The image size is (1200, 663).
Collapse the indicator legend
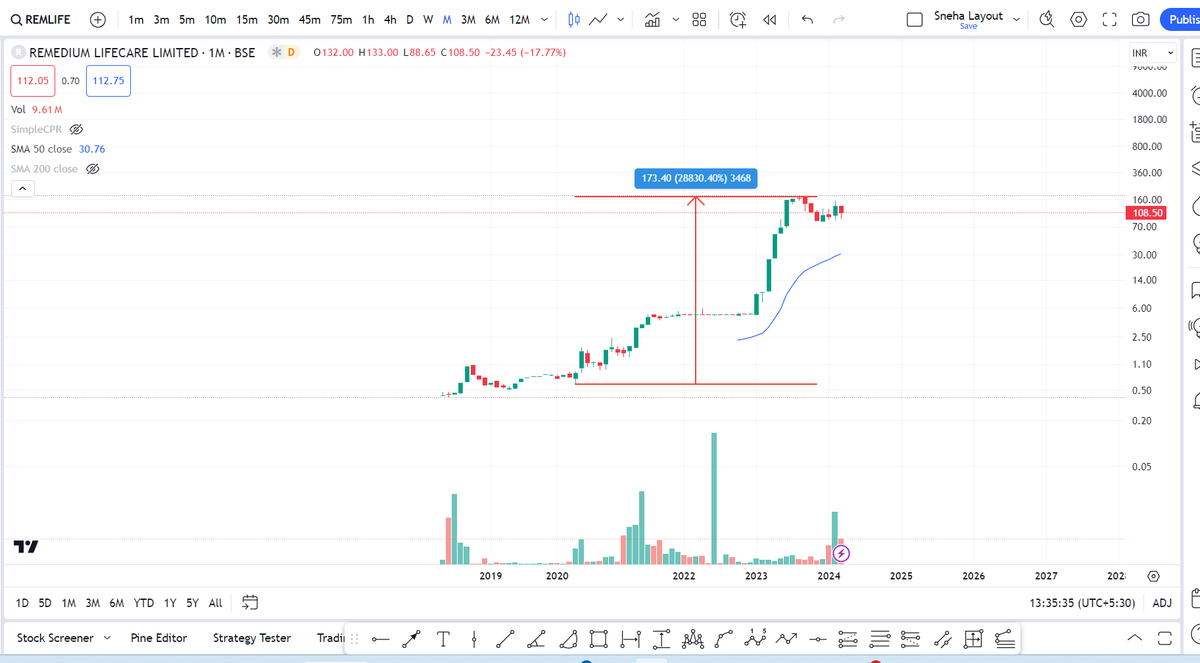pos(21,191)
